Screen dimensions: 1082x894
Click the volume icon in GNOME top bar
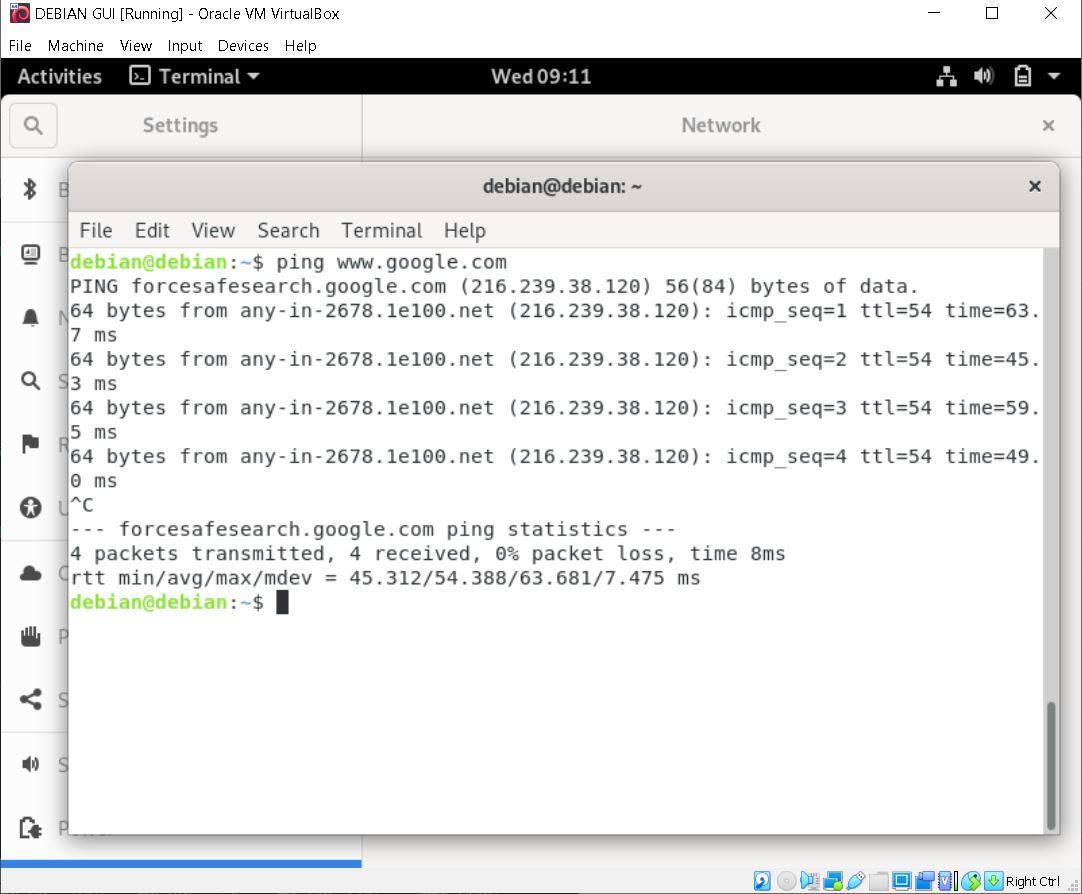coord(984,76)
